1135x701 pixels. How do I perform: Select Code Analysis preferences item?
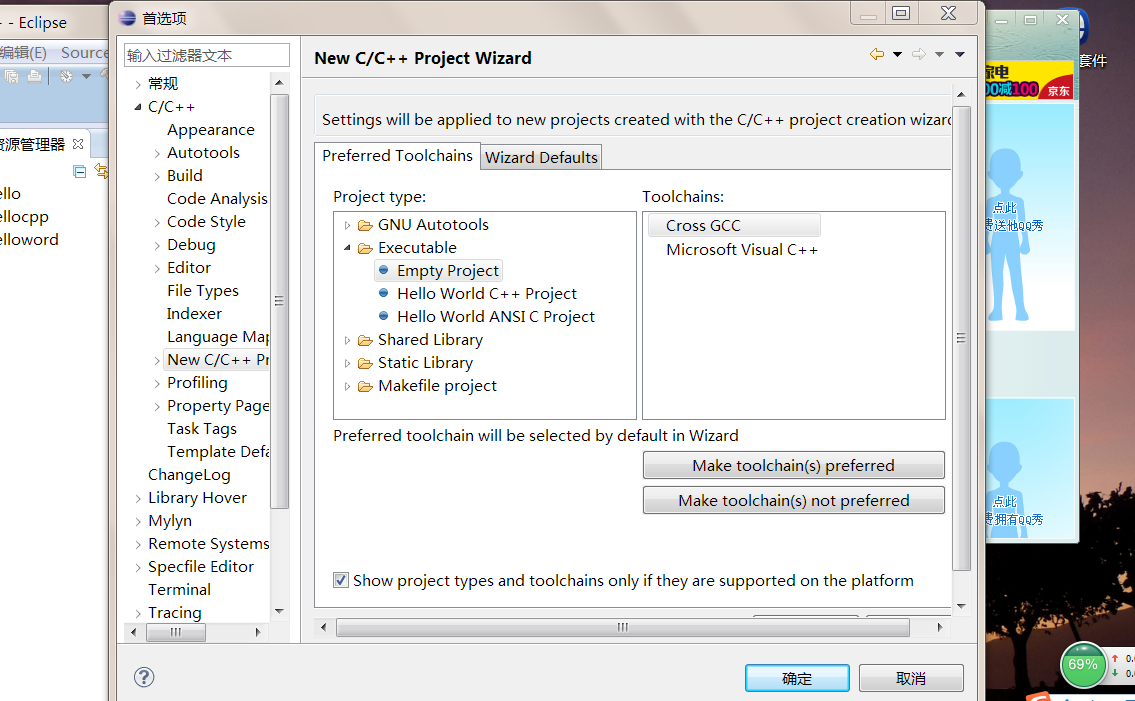coord(217,198)
